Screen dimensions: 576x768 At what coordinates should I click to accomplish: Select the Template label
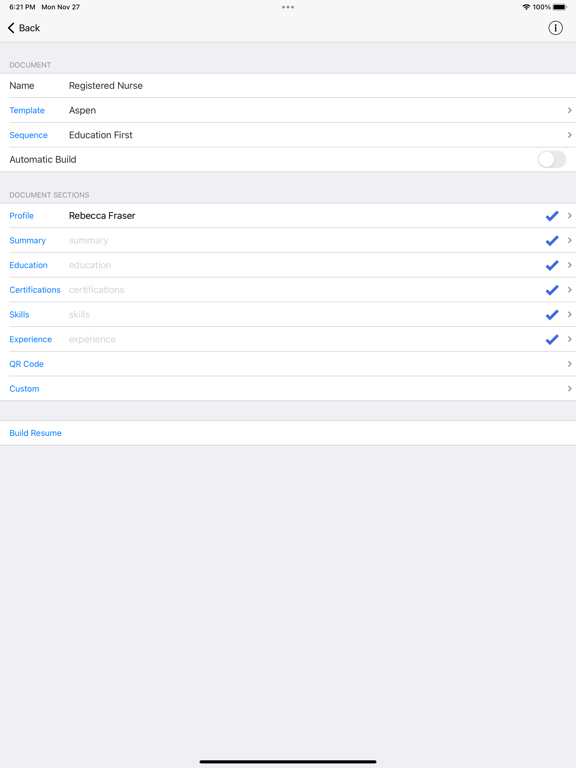(27, 110)
